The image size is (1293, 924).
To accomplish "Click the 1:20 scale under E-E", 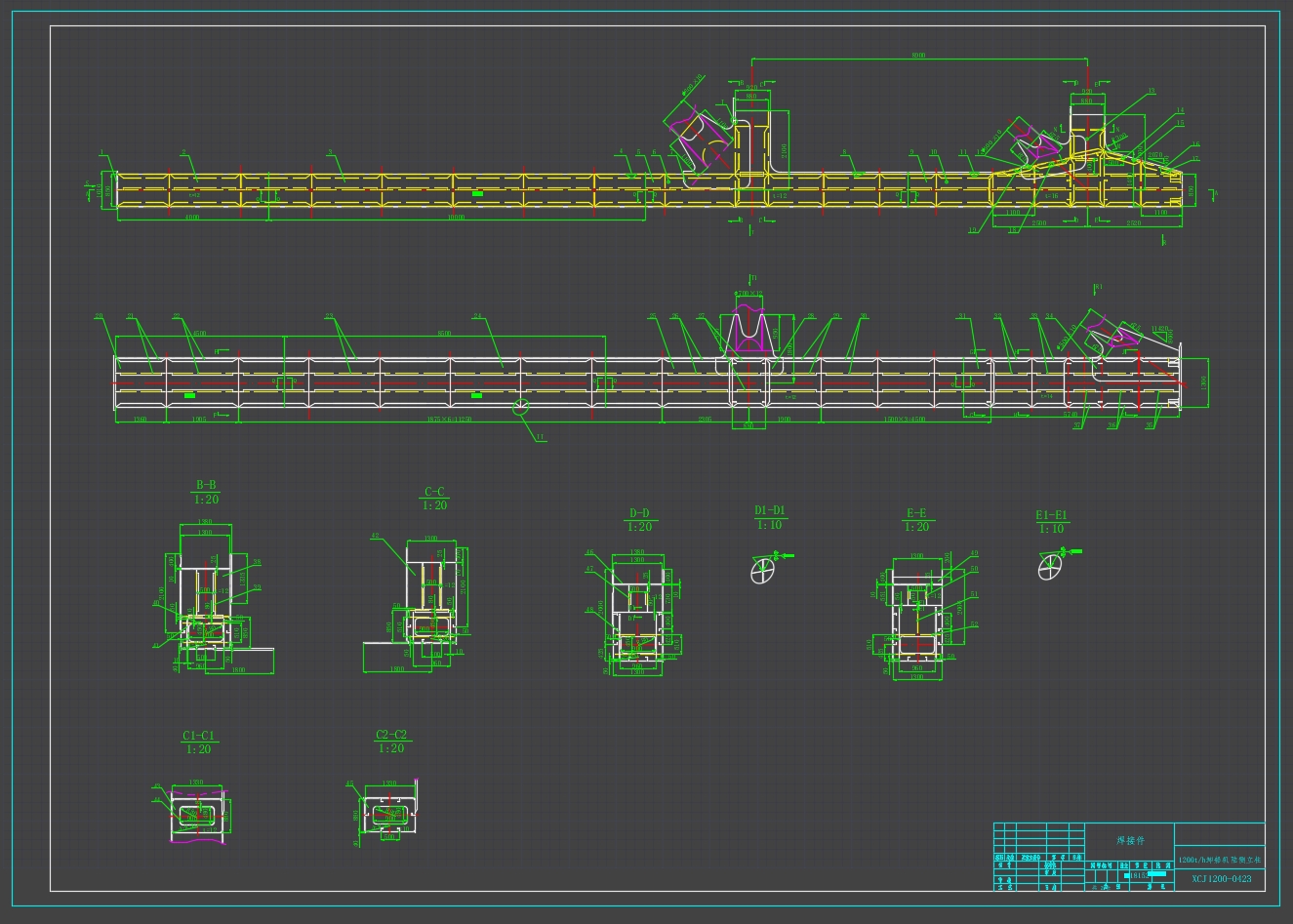I will 916,527.
